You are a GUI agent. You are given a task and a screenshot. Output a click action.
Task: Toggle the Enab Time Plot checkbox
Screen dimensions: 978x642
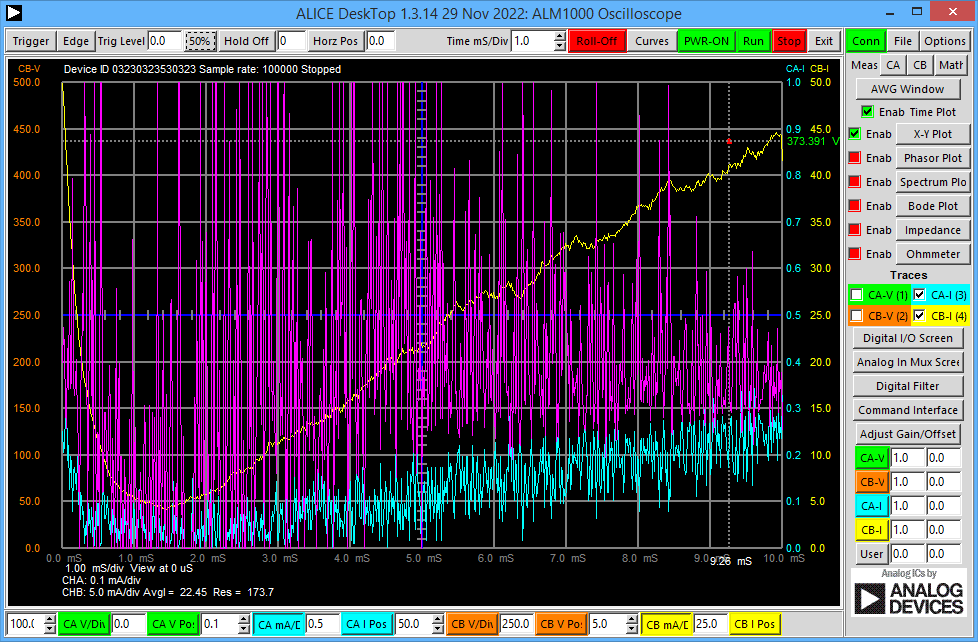[x=867, y=111]
